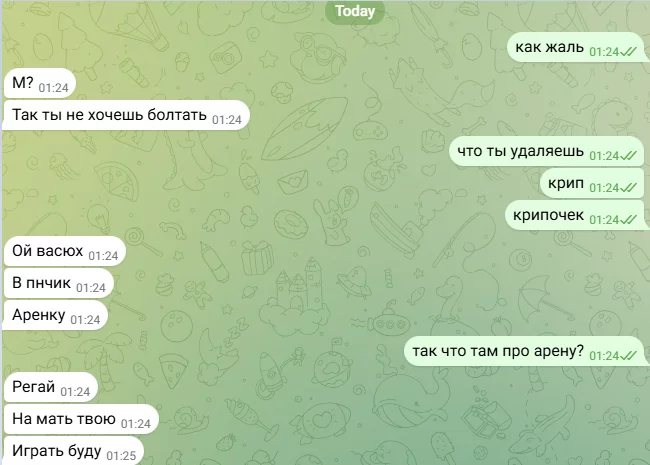Select the 'что ты удаляешь' message

pos(548,151)
